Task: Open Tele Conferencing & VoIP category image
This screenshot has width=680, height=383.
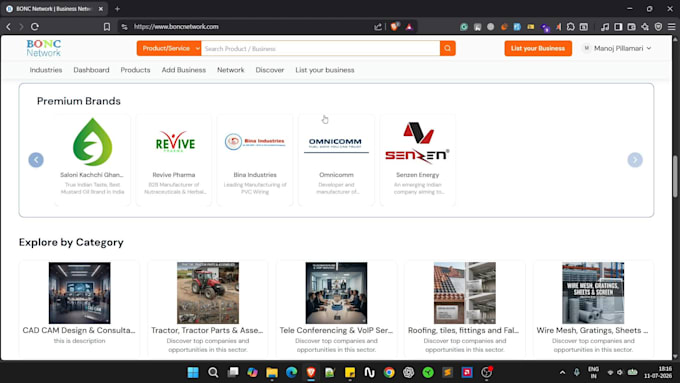Action: [336, 293]
